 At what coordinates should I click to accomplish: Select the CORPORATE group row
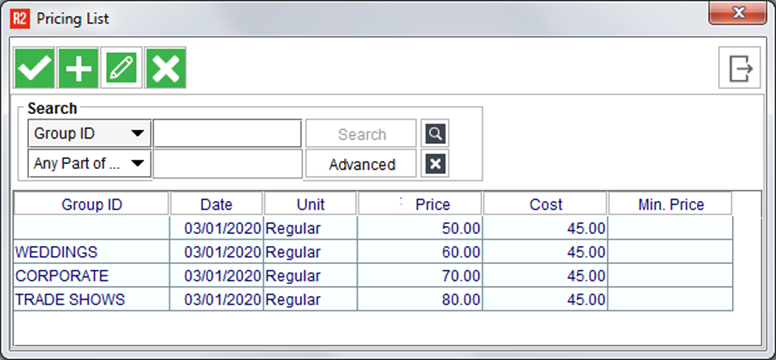tap(373, 275)
